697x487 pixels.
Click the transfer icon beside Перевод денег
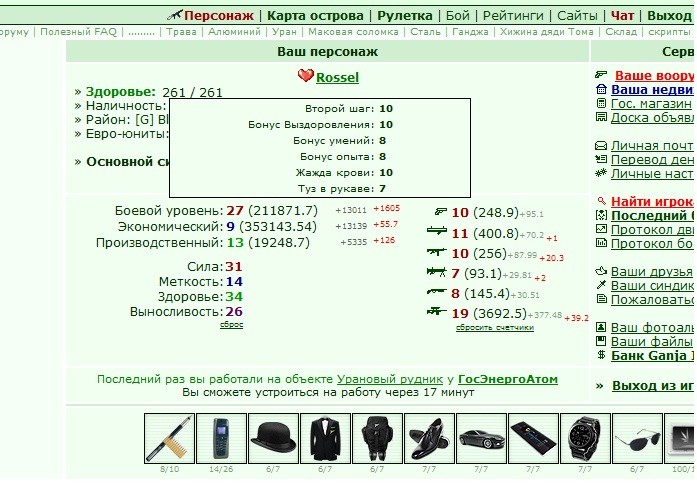tap(601, 159)
